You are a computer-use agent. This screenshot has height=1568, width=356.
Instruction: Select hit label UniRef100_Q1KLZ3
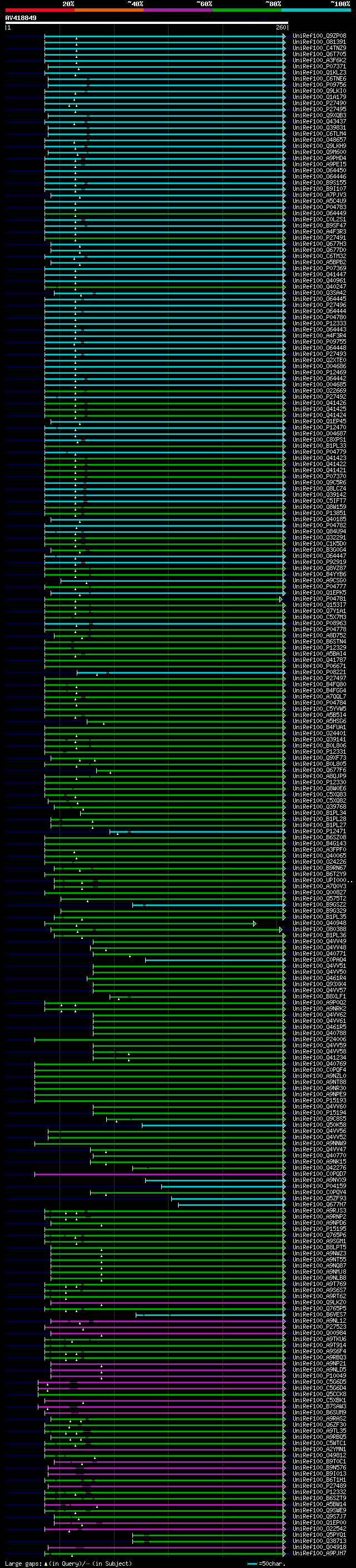tap(319, 72)
